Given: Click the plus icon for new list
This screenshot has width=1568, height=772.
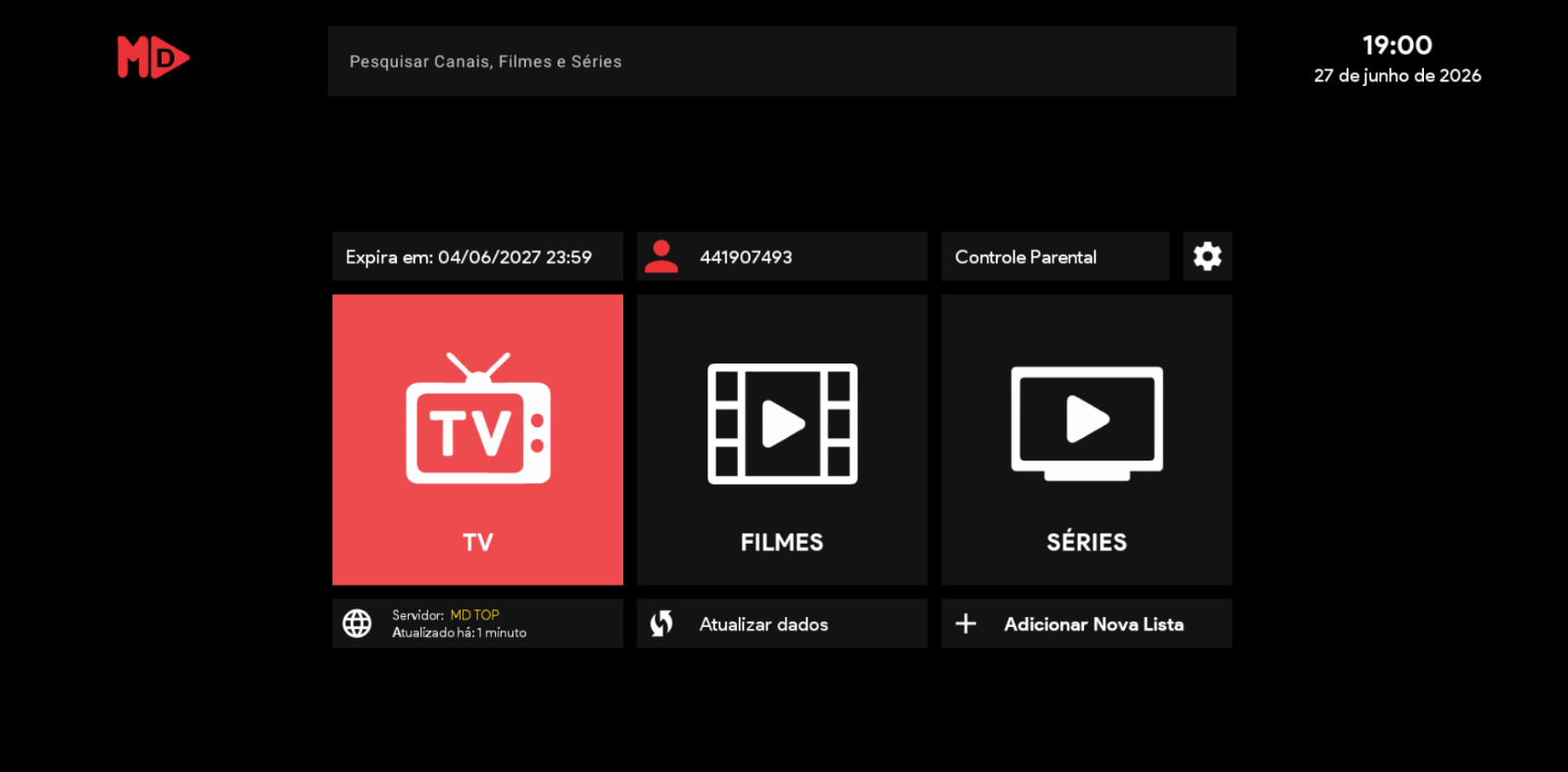Looking at the screenshot, I should coord(965,623).
